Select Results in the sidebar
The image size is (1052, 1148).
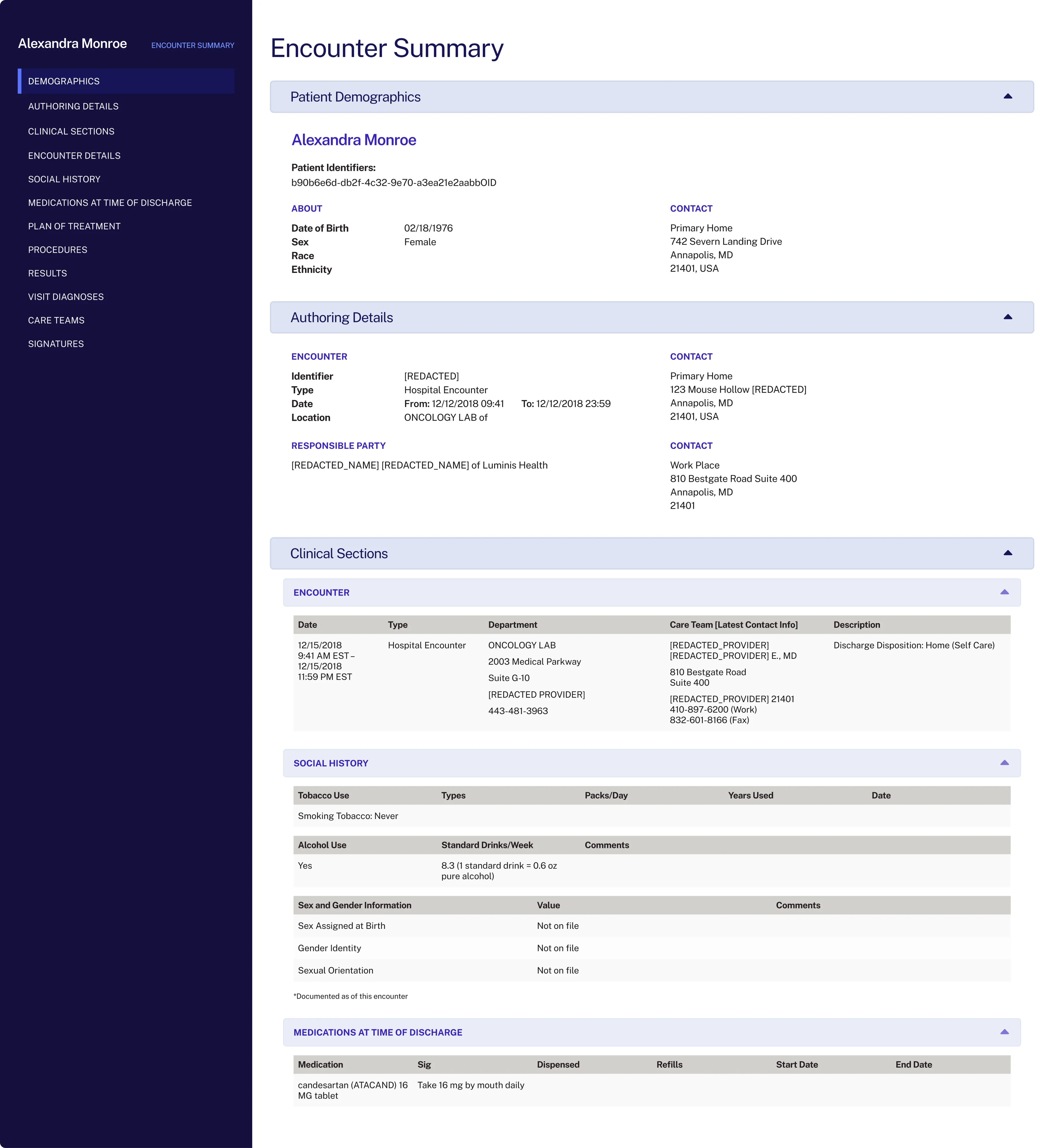point(47,273)
